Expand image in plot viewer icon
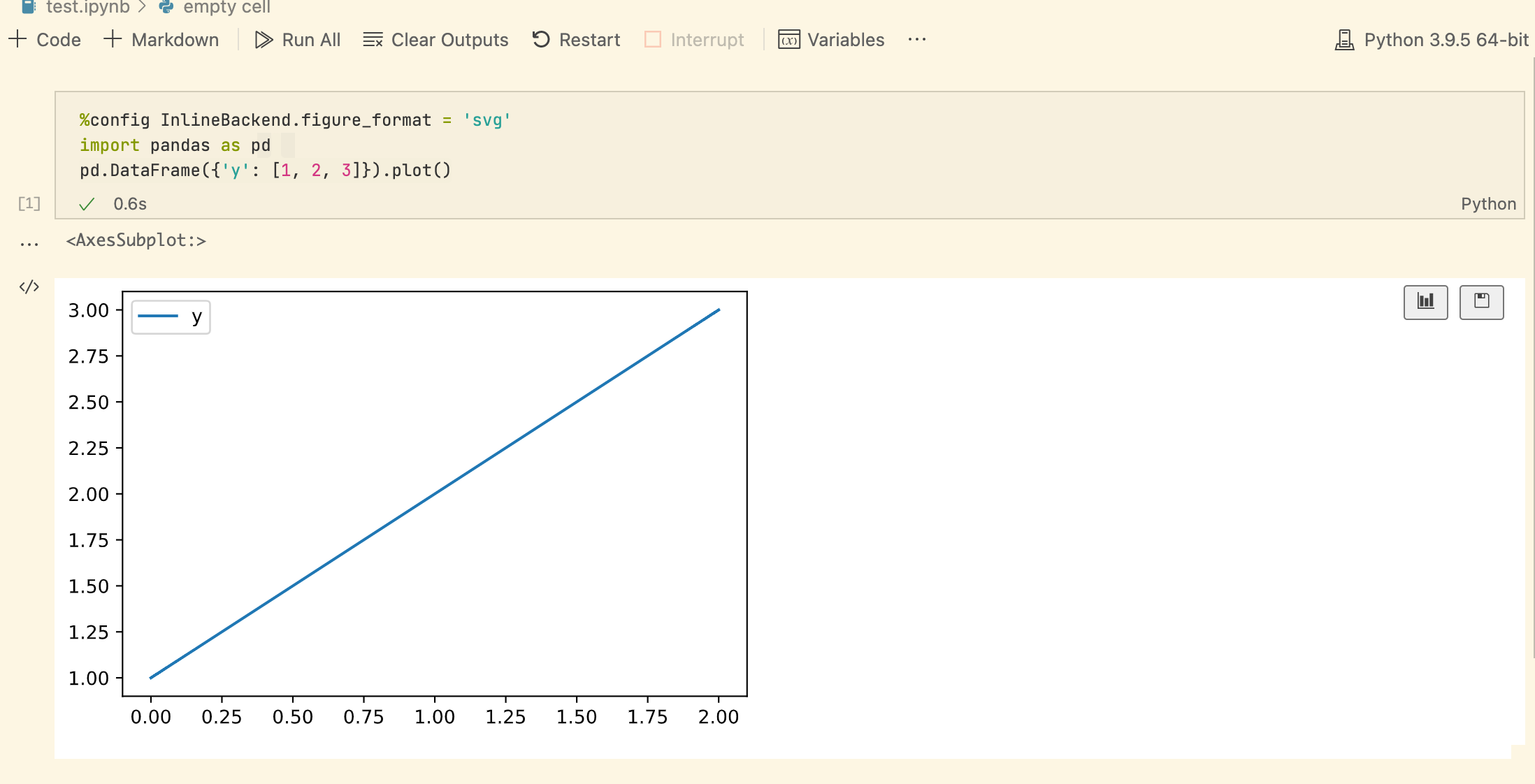This screenshot has width=1535, height=784. (1425, 302)
